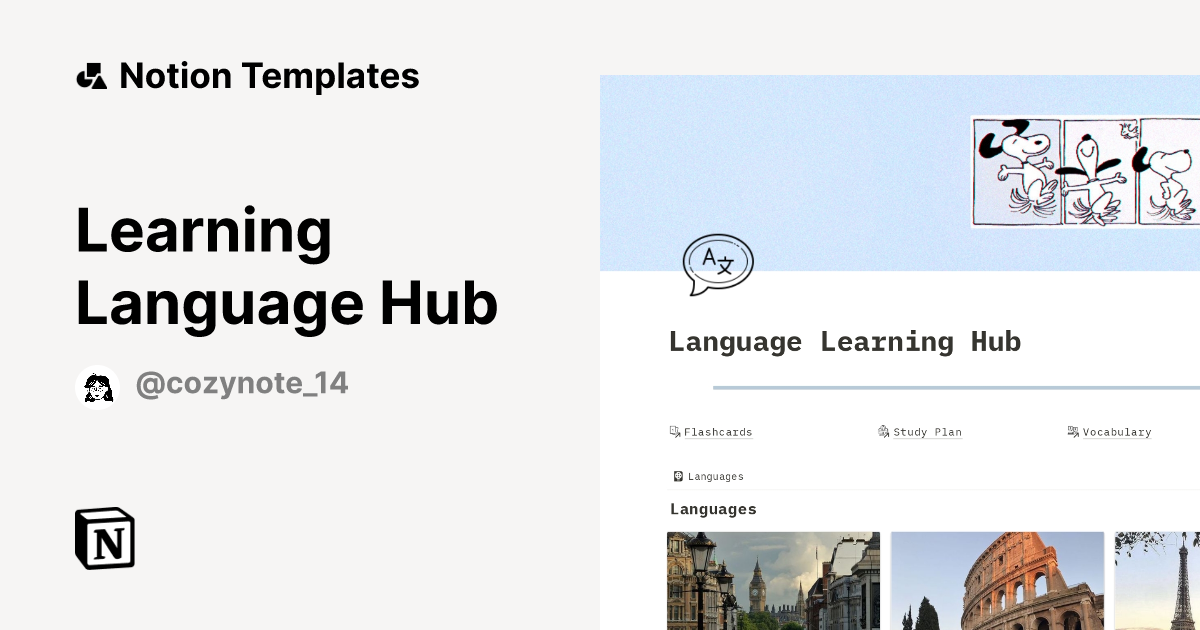Open the Flashcards page link

(719, 432)
